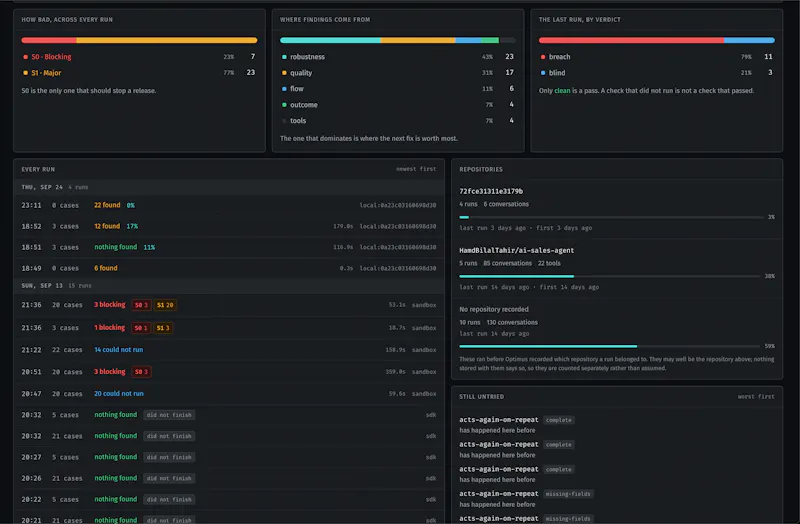This screenshot has width=800, height=524.
Task: Click the 3% progress bar for 72fce31311e3179b
Action: click(x=611, y=217)
